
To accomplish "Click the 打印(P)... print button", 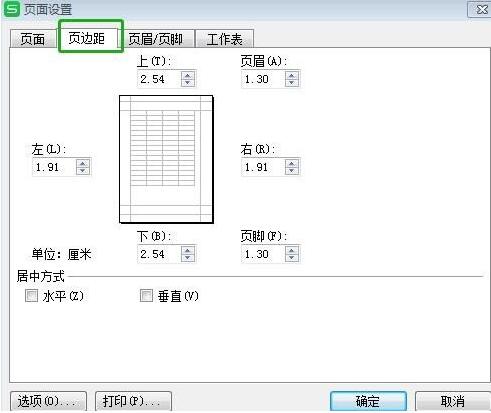I will click(x=133, y=401).
